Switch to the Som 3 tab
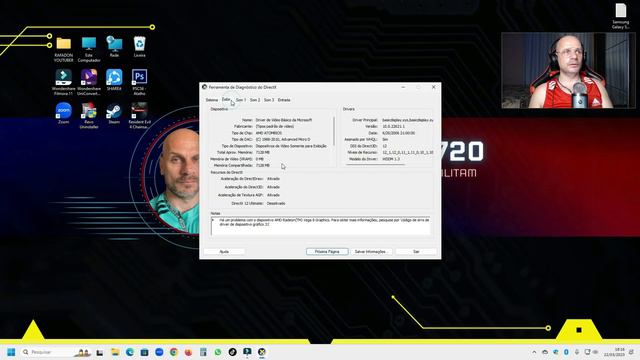The image size is (640, 360). (269, 100)
